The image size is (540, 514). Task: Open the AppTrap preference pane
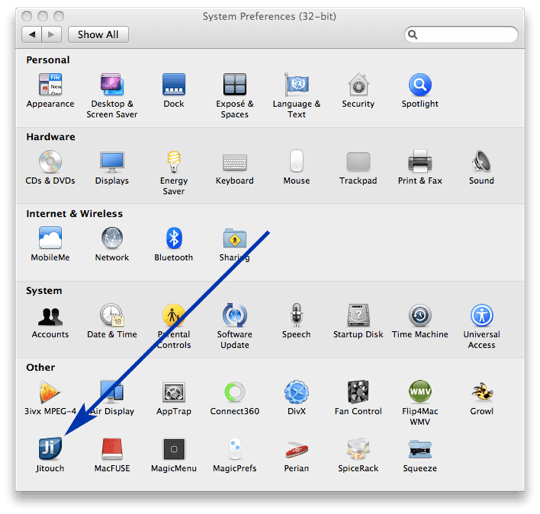pos(174,398)
